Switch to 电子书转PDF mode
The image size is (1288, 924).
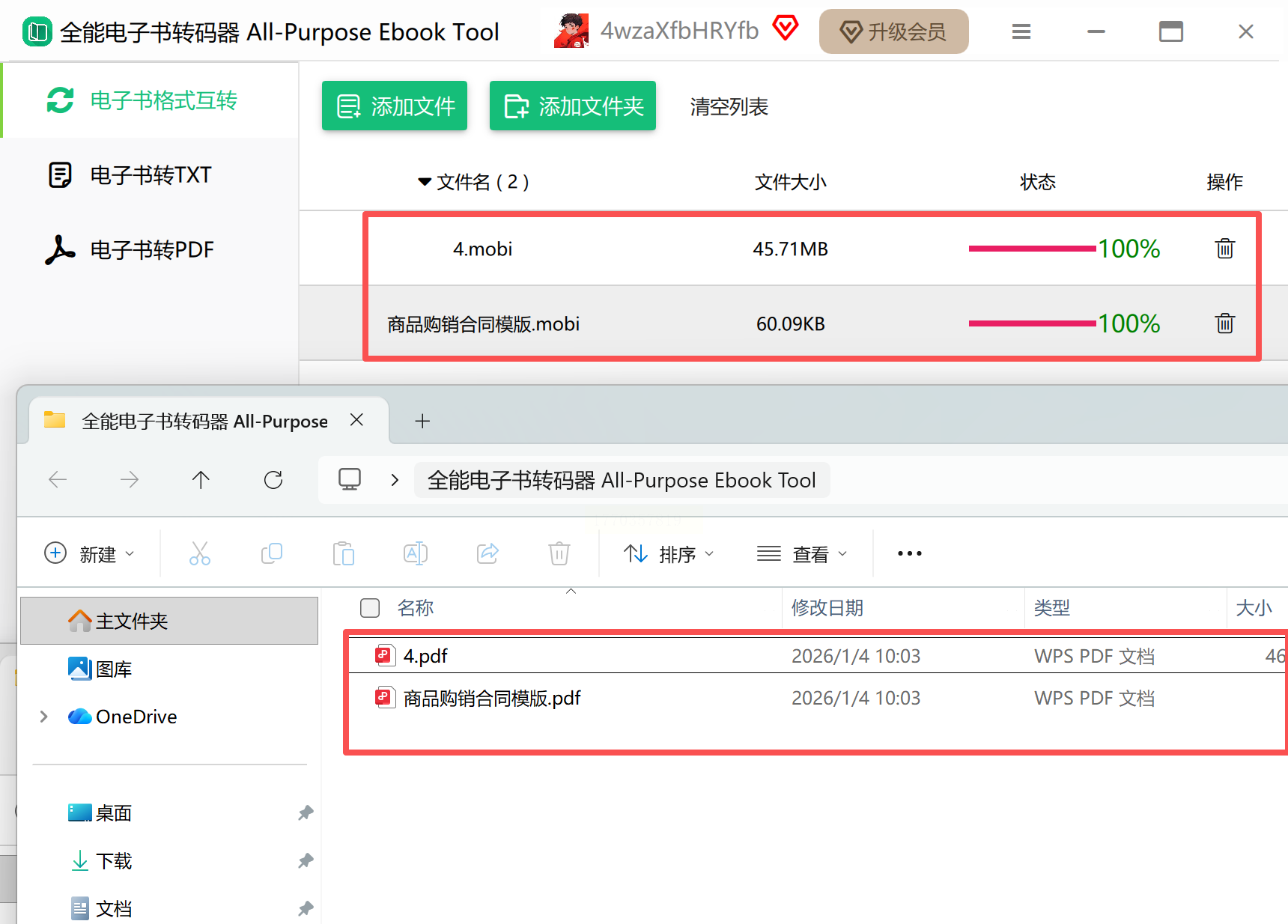(x=150, y=250)
